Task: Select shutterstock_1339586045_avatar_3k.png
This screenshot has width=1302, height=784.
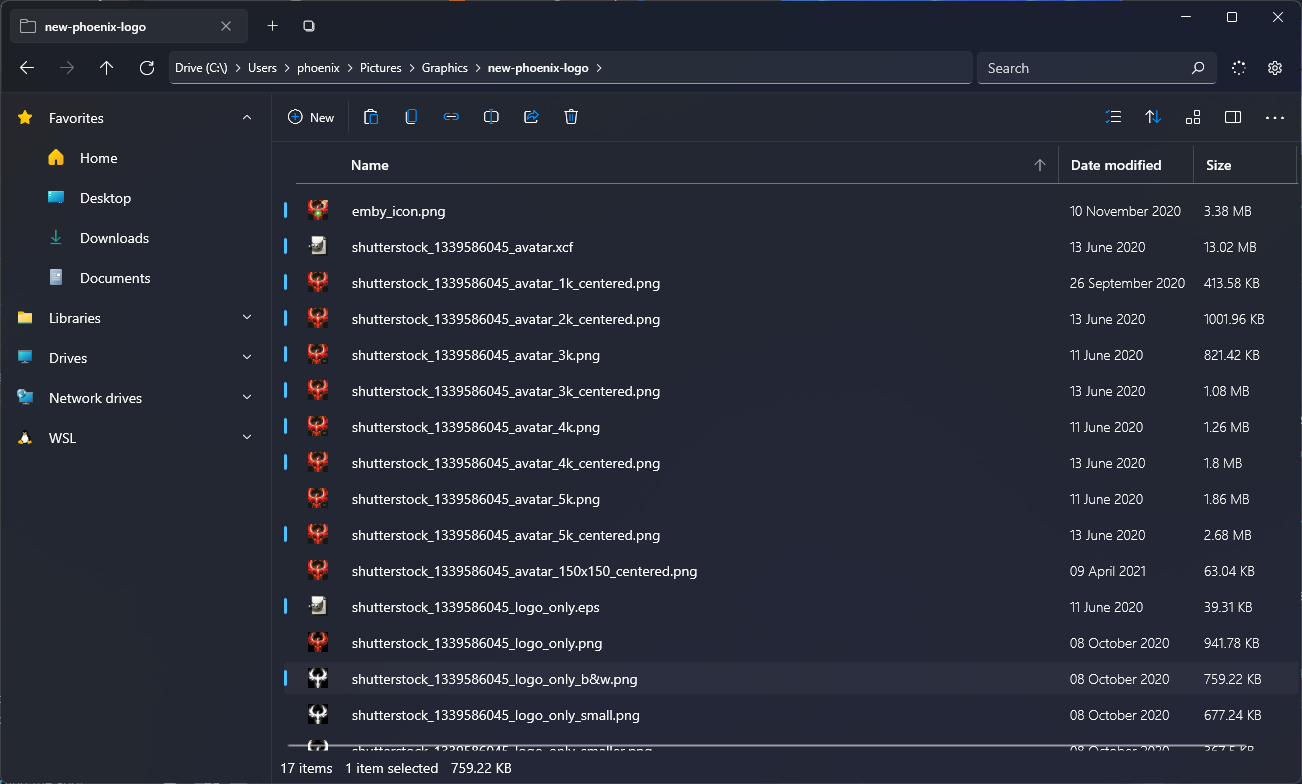Action: click(790, 355)
